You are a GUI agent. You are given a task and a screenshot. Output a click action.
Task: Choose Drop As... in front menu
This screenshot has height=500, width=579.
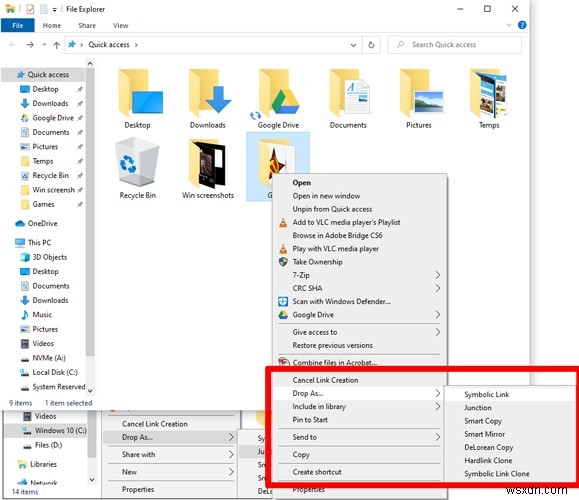pyautogui.click(x=308, y=393)
